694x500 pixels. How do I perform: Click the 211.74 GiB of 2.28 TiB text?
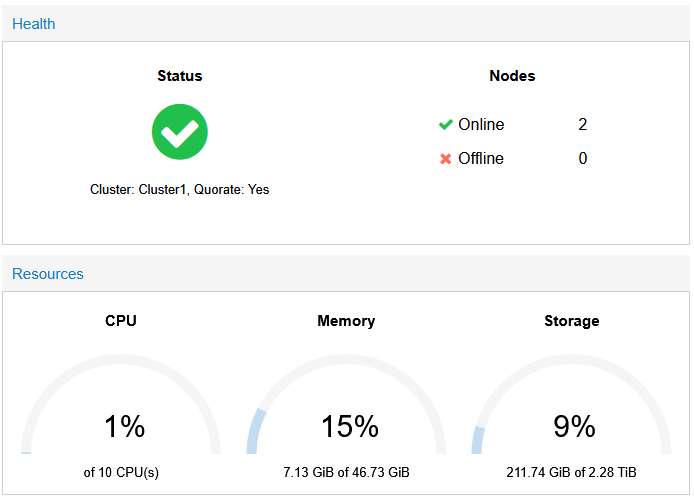click(x=571, y=473)
